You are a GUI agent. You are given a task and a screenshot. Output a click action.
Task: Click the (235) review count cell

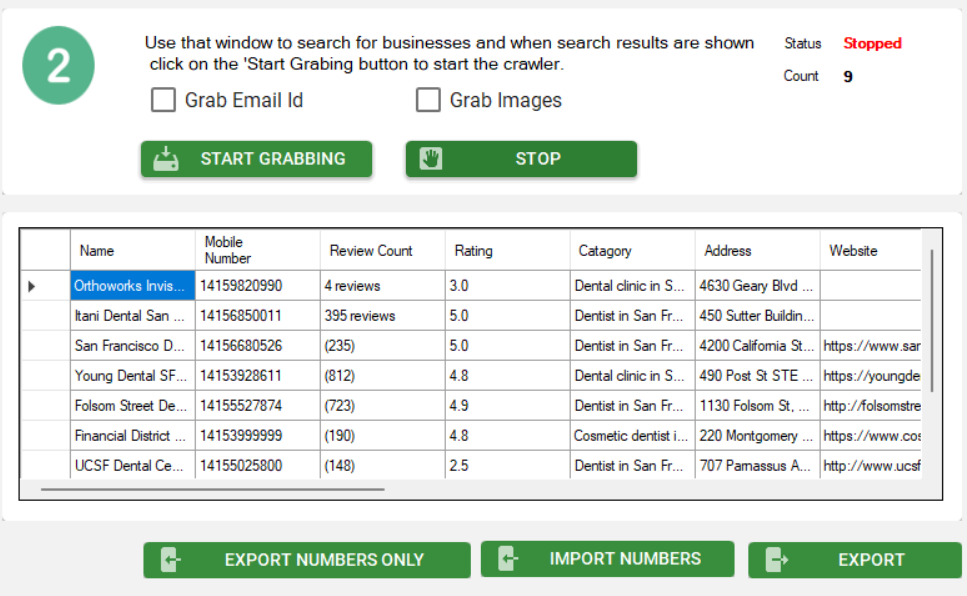(x=383, y=346)
